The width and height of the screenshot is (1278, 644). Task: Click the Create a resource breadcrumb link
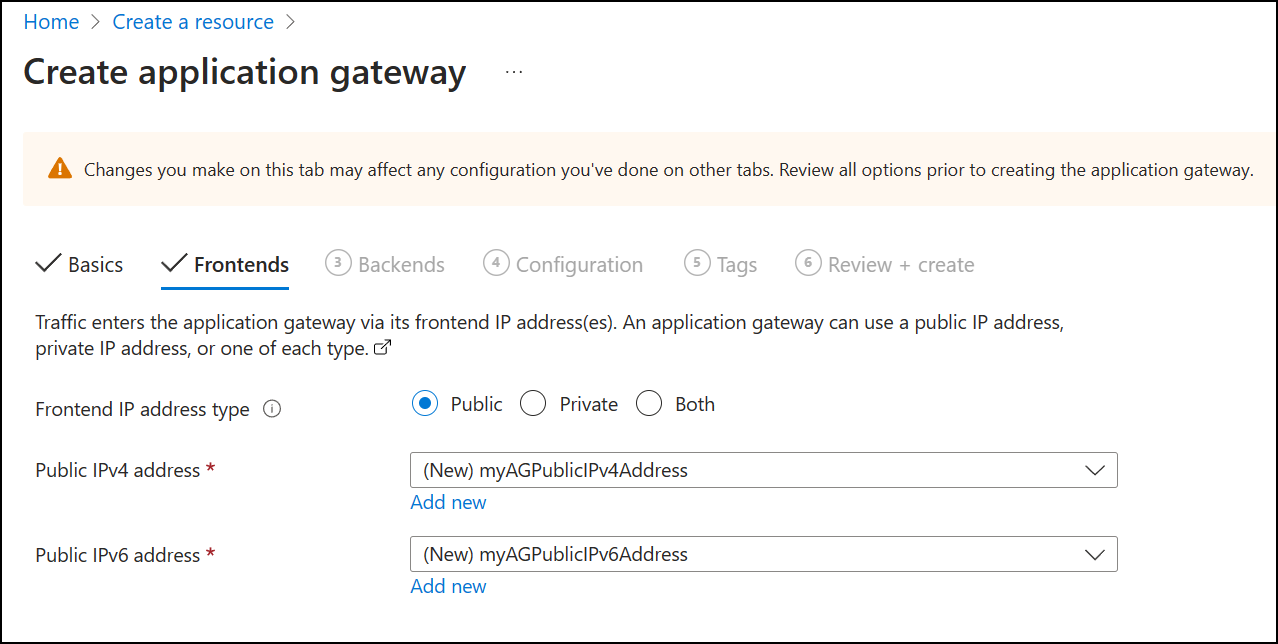click(x=192, y=21)
